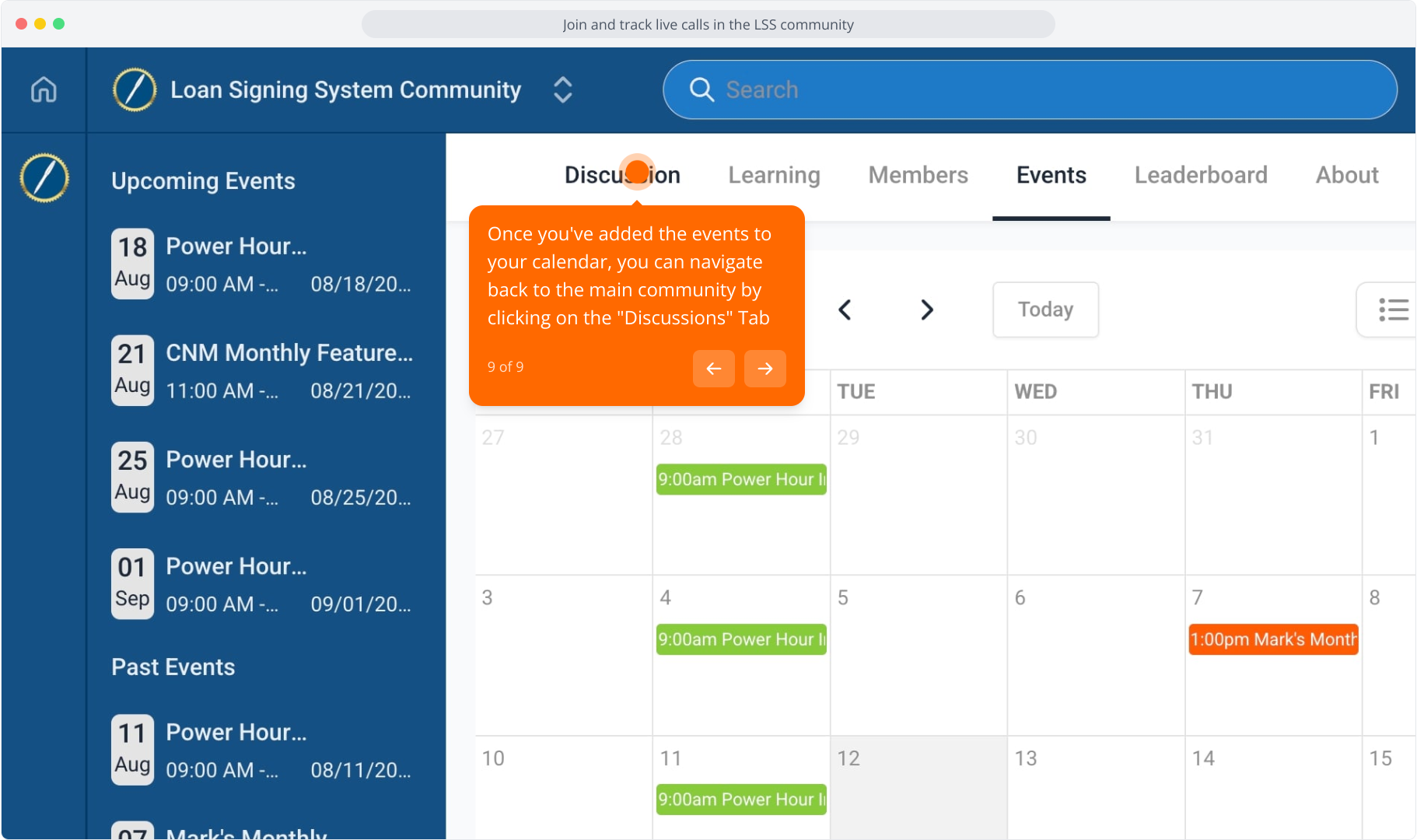
Task: Select calendar day 5
Action: (x=918, y=656)
